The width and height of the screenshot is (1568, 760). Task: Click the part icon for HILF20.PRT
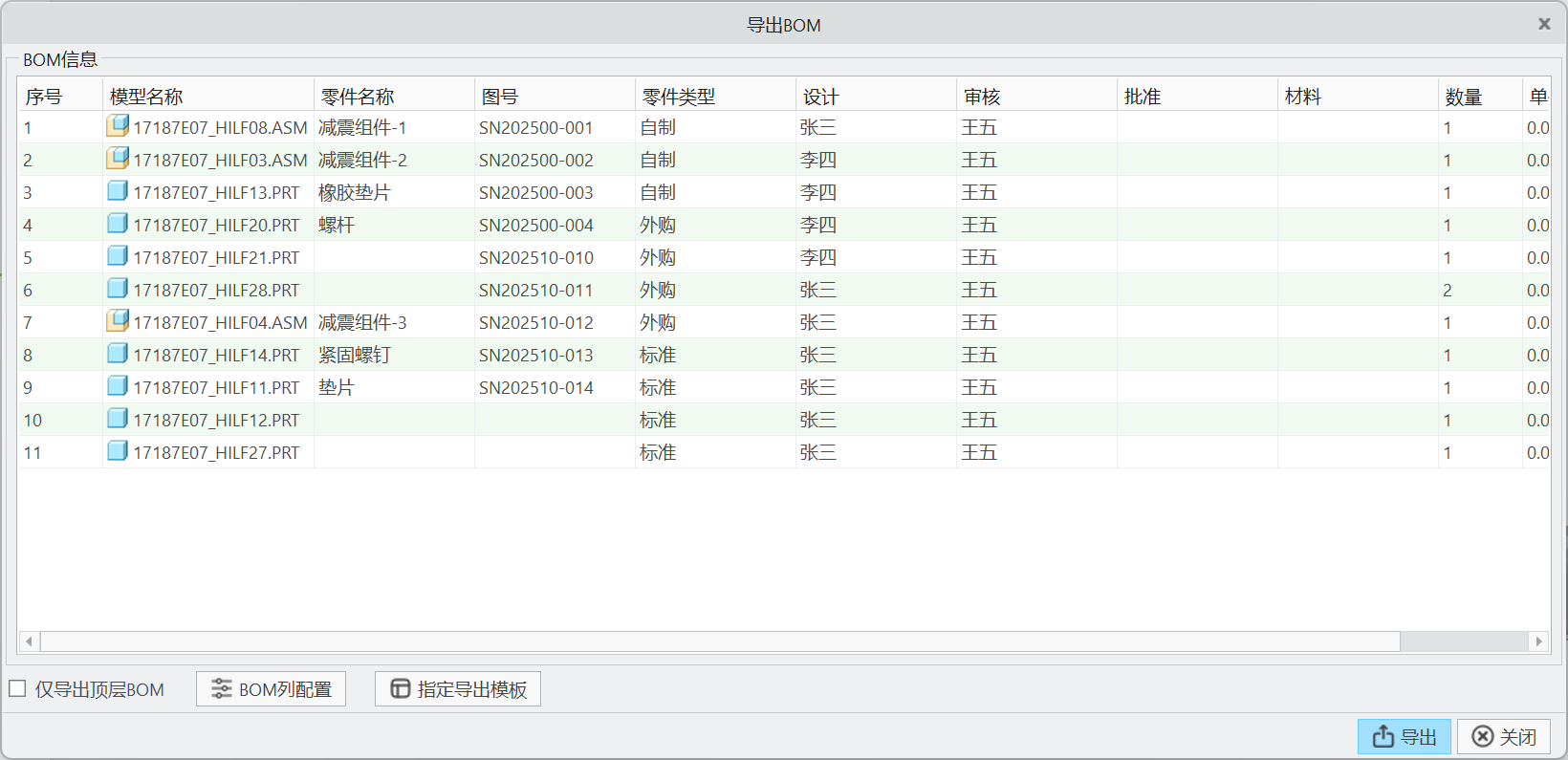[118, 224]
